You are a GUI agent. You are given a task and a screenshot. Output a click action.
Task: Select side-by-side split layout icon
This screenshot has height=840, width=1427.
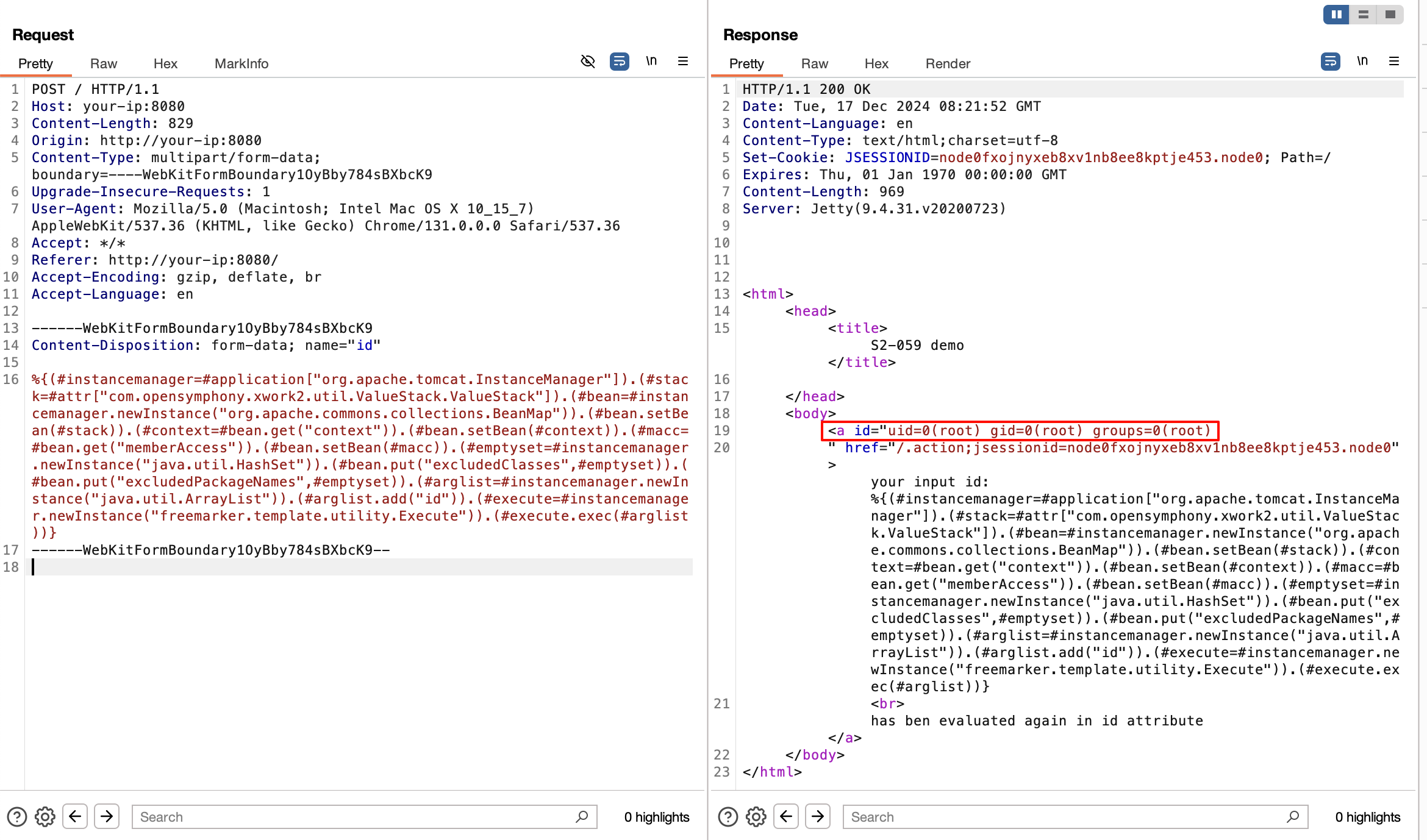tap(1337, 15)
